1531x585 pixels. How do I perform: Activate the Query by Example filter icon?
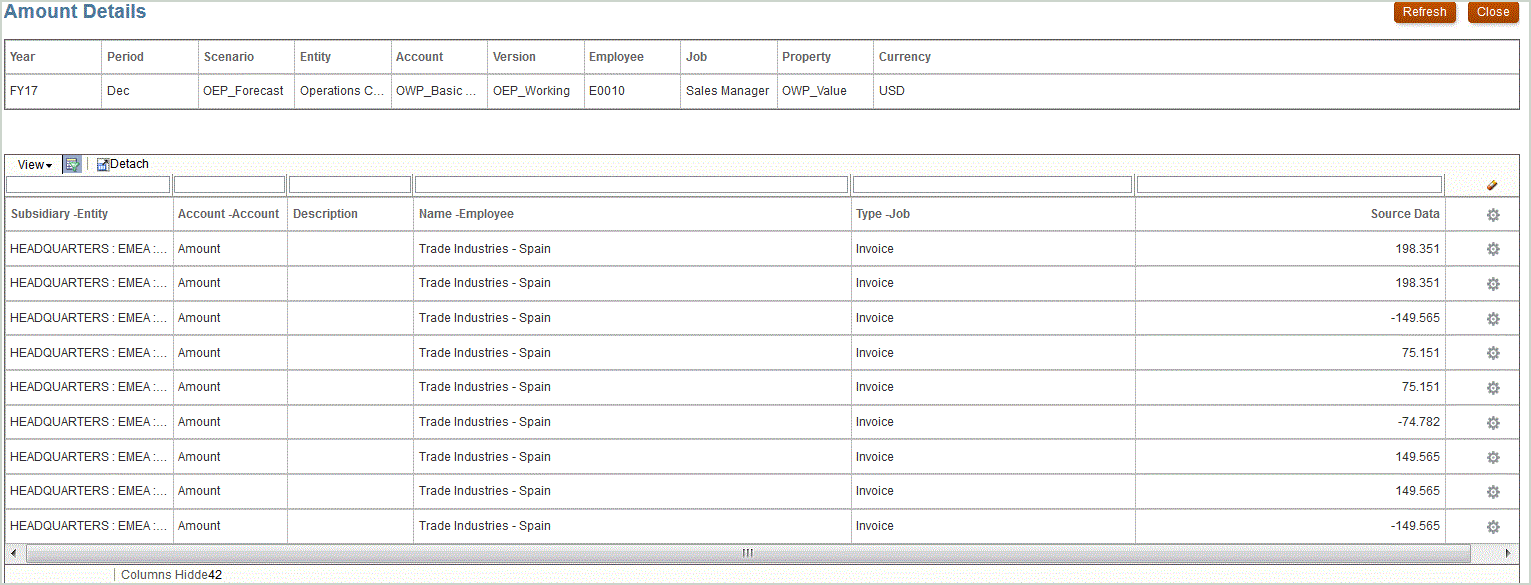[70, 163]
